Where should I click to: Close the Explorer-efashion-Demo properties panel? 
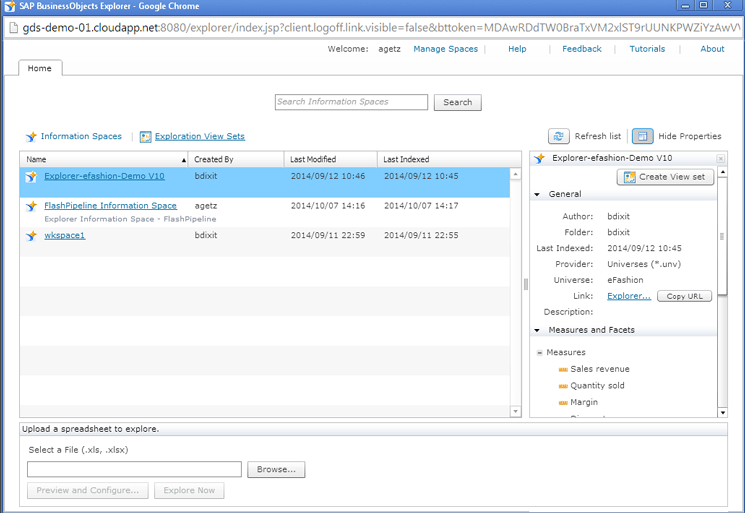(721, 159)
